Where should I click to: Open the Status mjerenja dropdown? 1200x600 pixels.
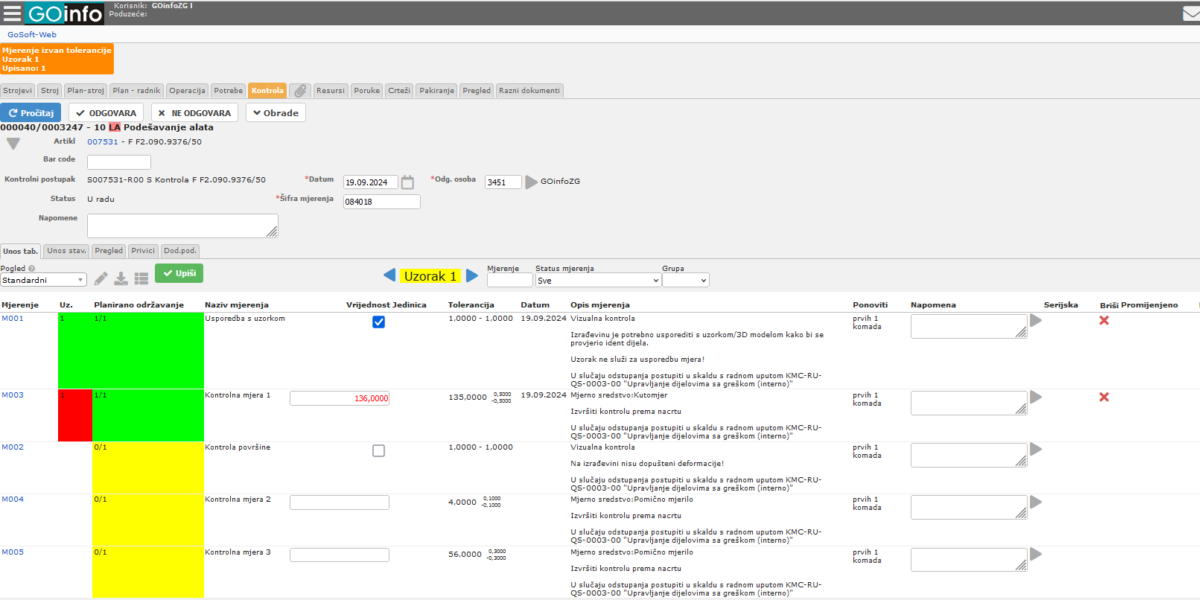(598, 281)
